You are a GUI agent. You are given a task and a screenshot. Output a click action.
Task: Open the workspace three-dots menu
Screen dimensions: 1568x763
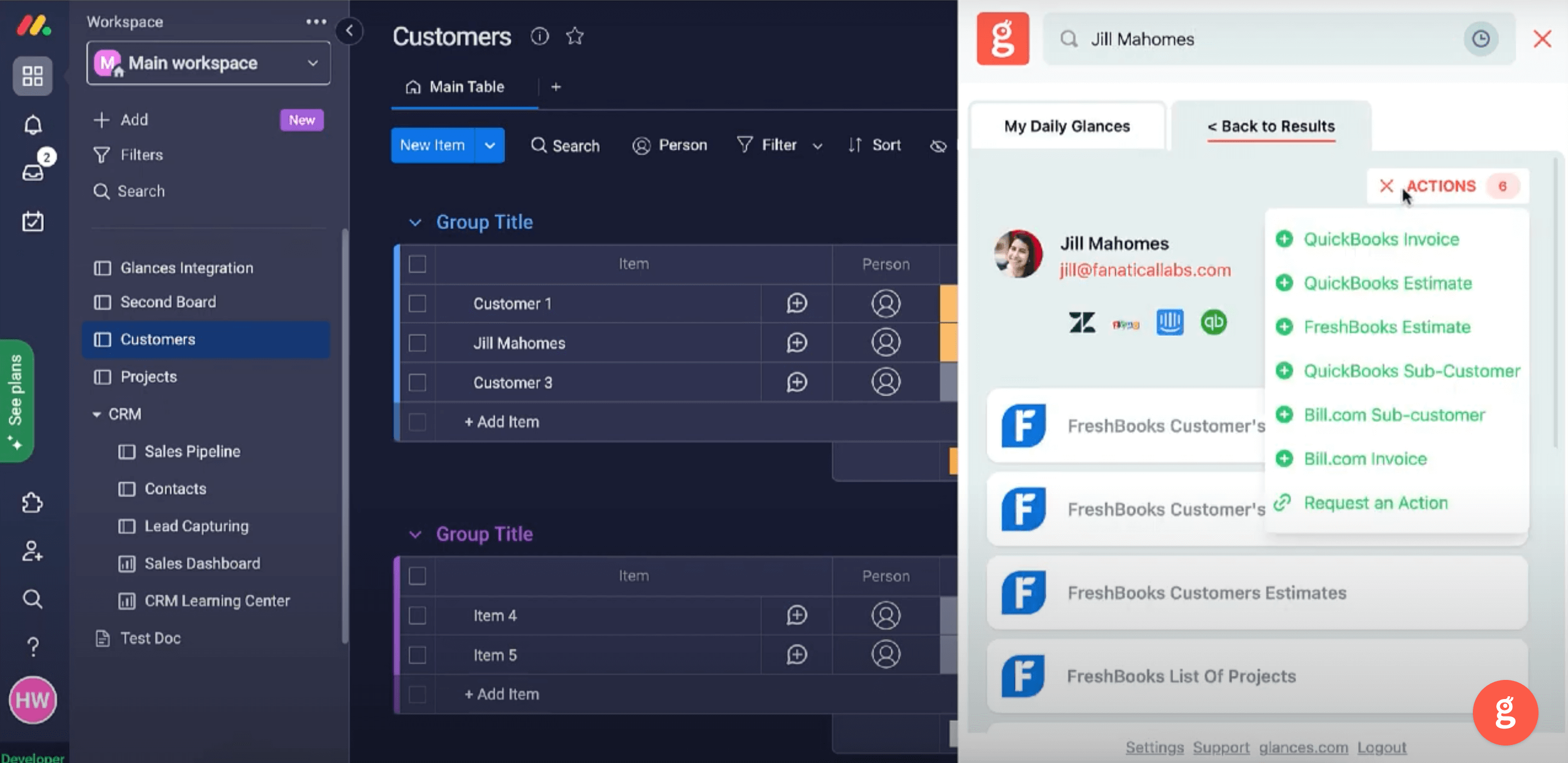point(316,22)
